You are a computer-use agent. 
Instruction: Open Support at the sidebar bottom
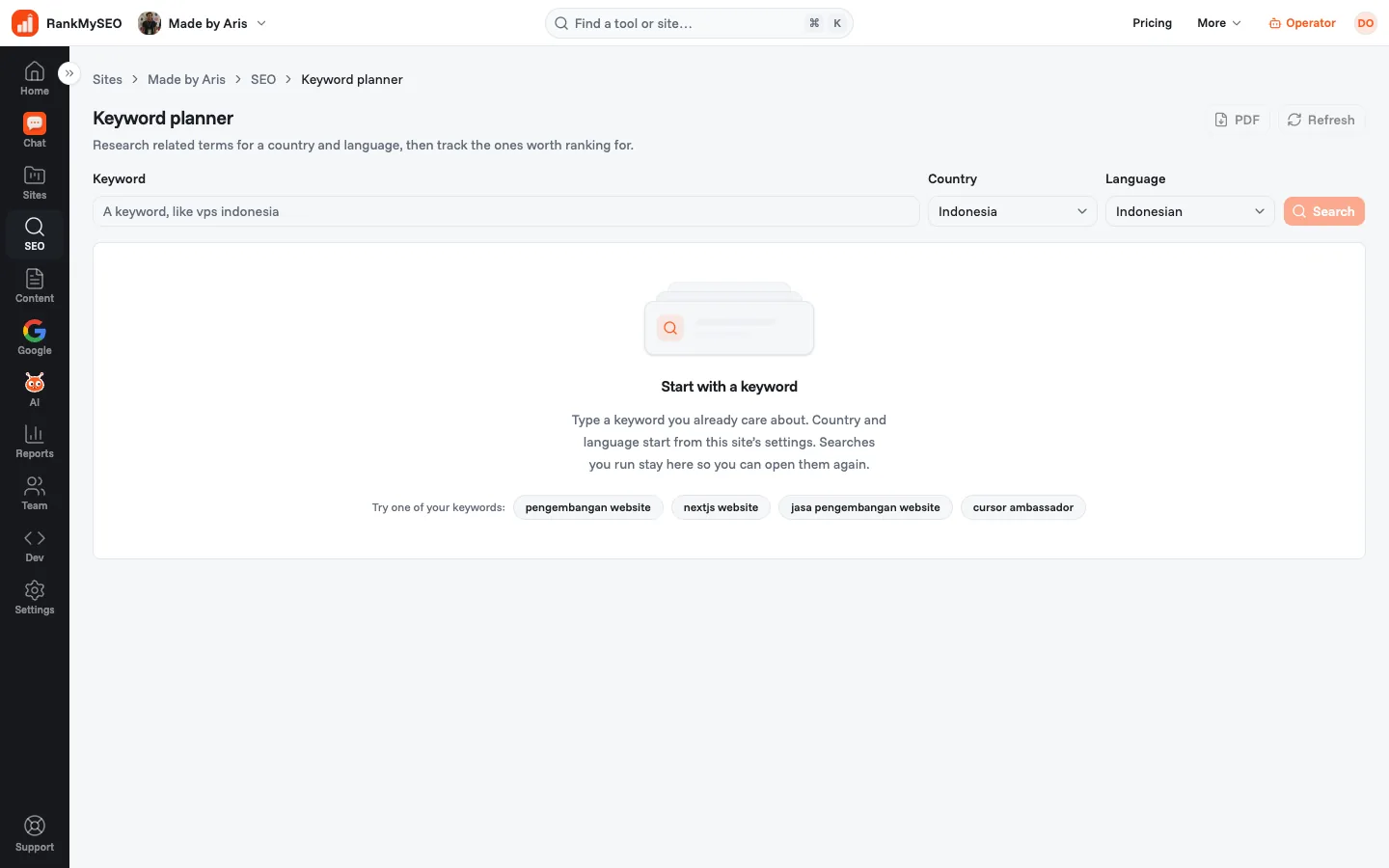(35, 834)
